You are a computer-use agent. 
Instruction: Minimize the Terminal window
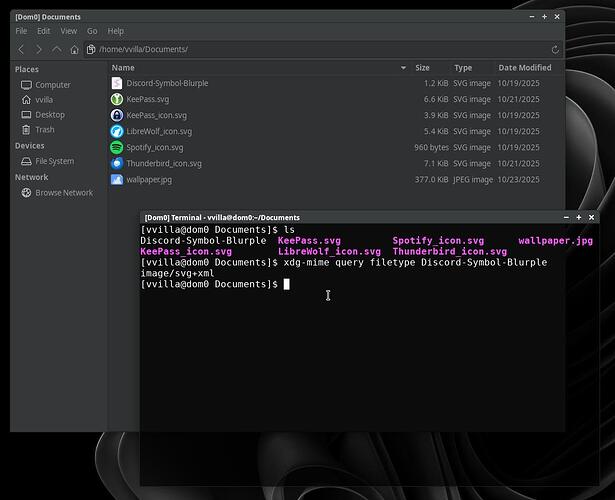(566, 217)
